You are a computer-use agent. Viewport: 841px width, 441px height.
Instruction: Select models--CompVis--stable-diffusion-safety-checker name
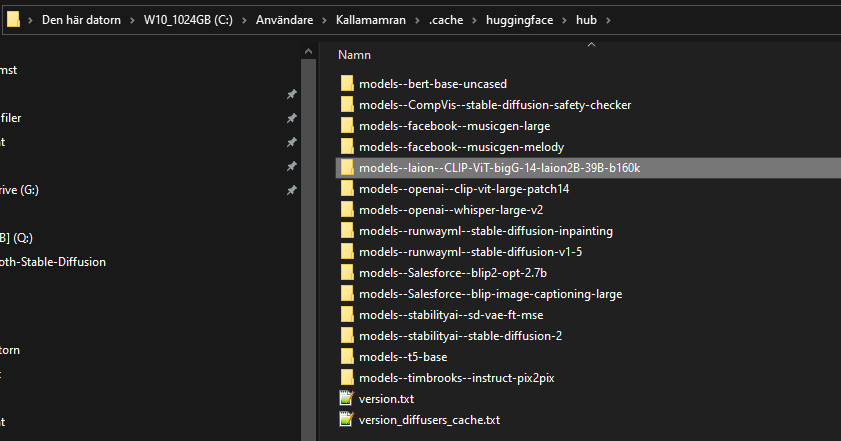pyautogui.click(x=495, y=105)
